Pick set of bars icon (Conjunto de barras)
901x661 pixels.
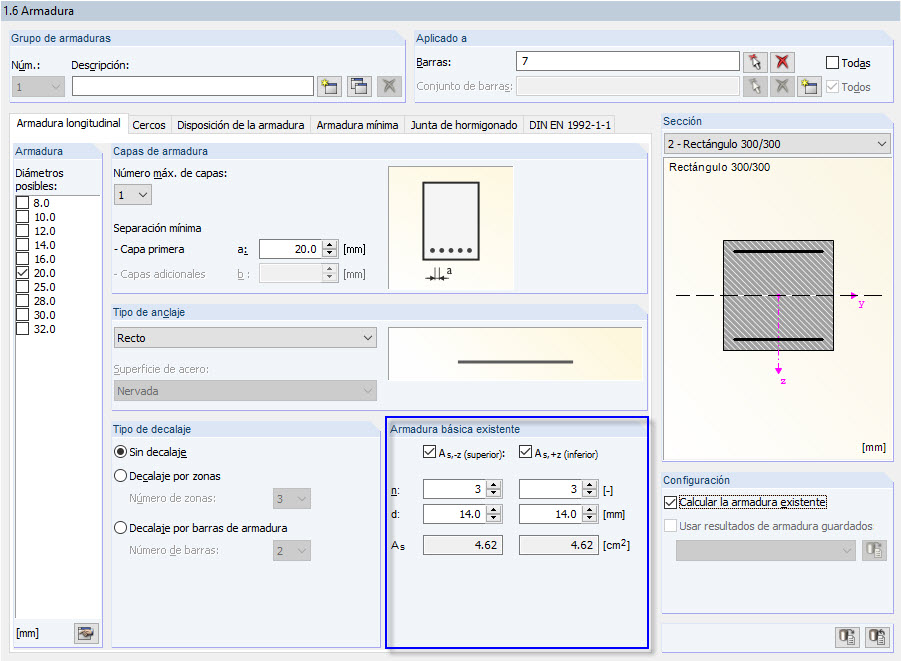tap(754, 87)
